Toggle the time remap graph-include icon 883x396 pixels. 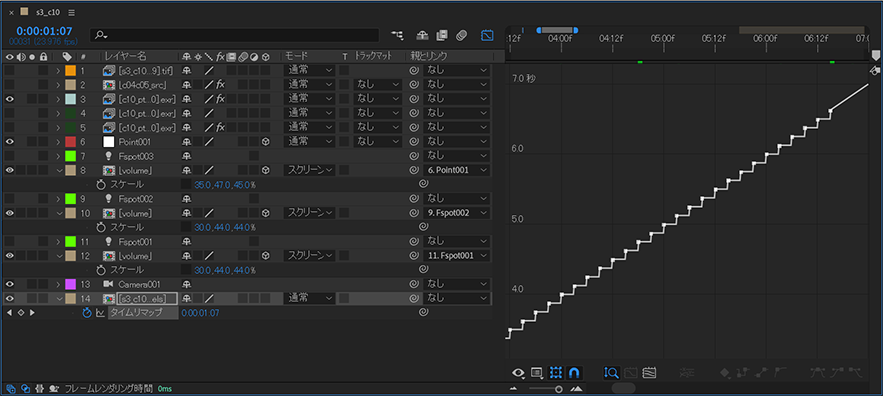100,313
